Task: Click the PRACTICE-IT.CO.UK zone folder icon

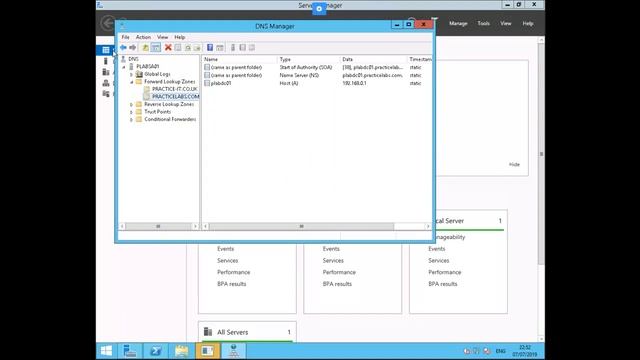Action: (x=147, y=89)
